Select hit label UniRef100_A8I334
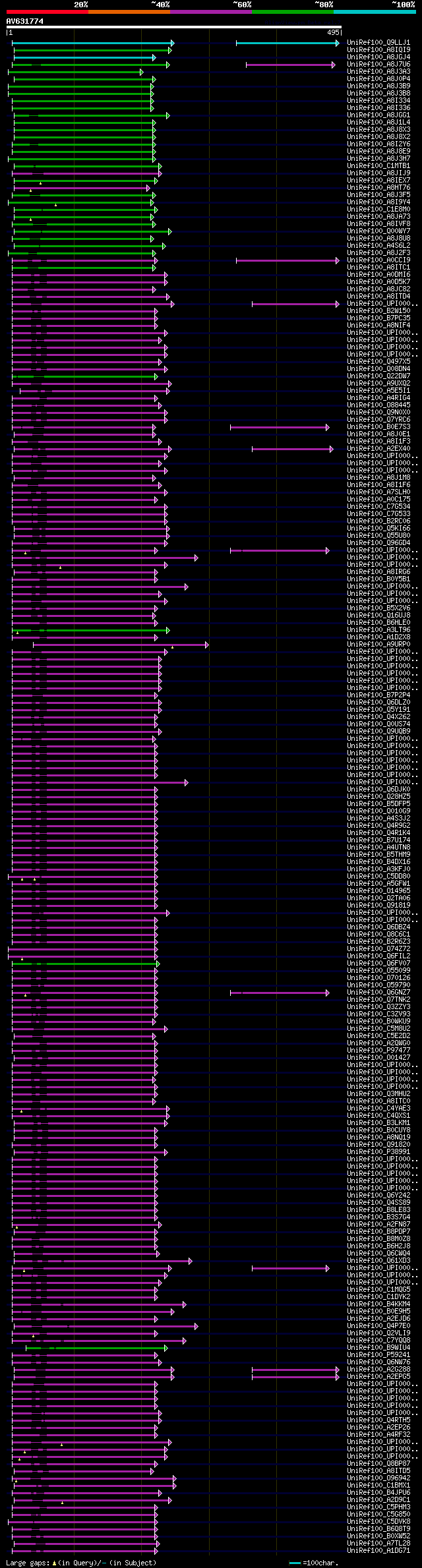Screen dimensions: 422x1568 378,100
